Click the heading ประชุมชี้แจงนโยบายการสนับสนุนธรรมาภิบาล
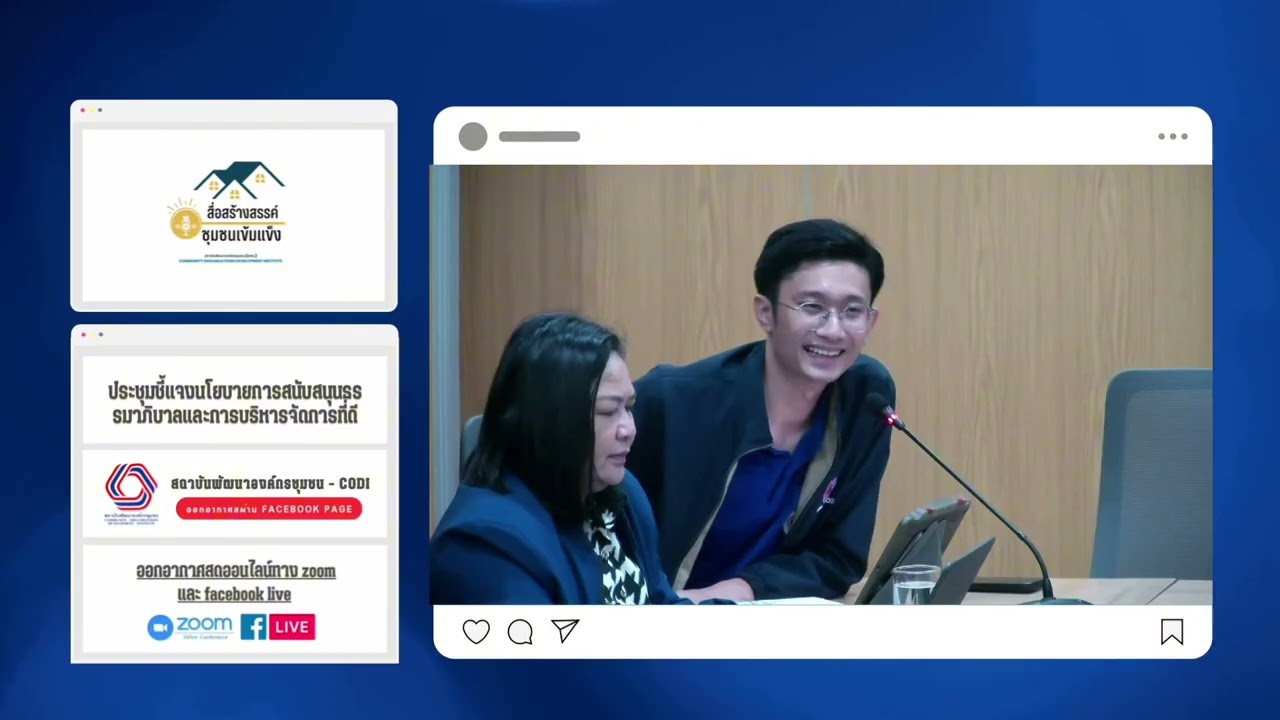Viewport: 1280px width, 720px height. [x=235, y=403]
